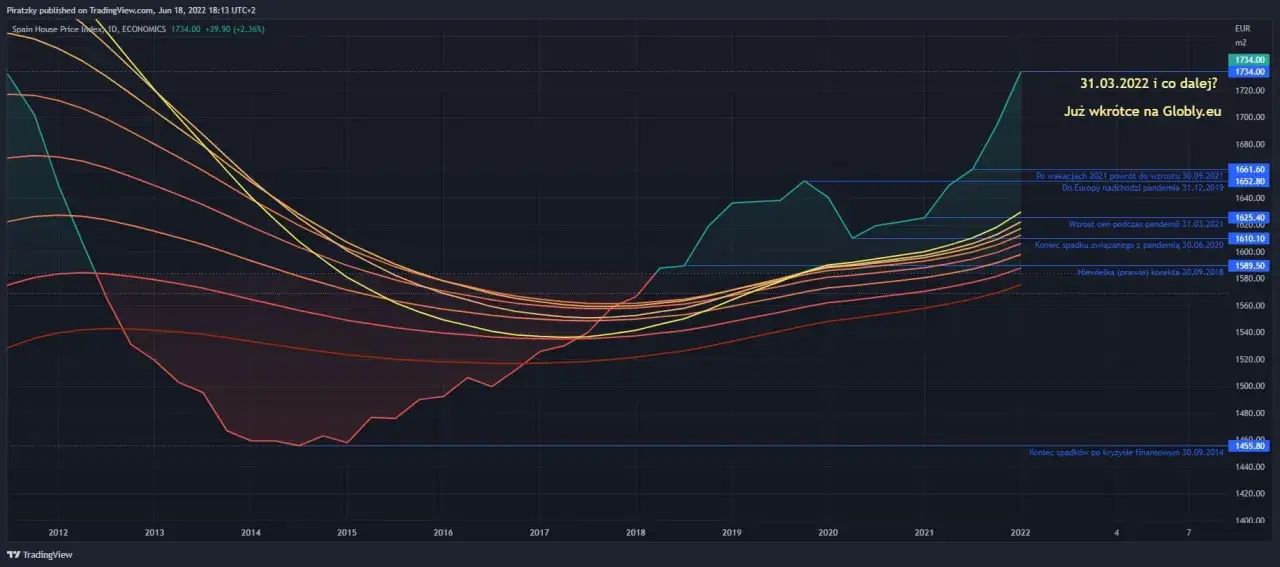Click the 2022 label on time axis
This screenshot has width=1280, height=567.
pyautogui.click(x=1021, y=533)
